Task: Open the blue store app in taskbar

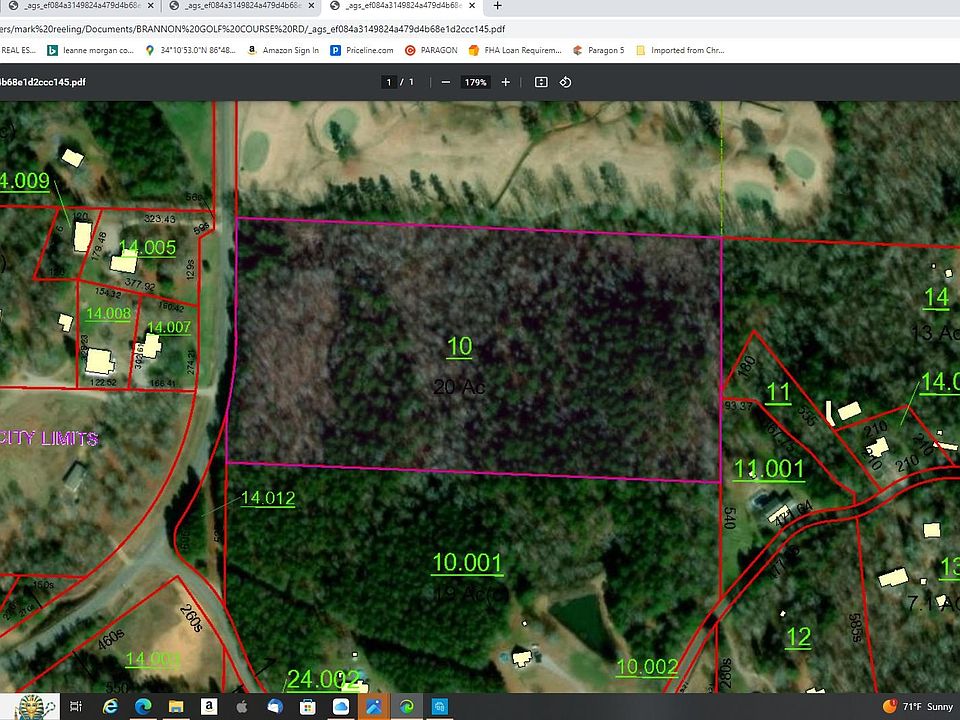Action: 439,707
